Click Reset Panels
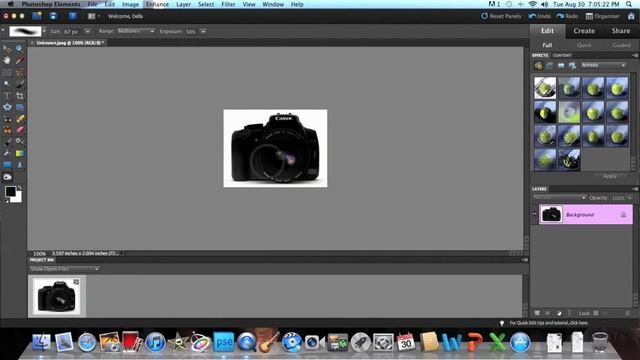 (x=501, y=16)
